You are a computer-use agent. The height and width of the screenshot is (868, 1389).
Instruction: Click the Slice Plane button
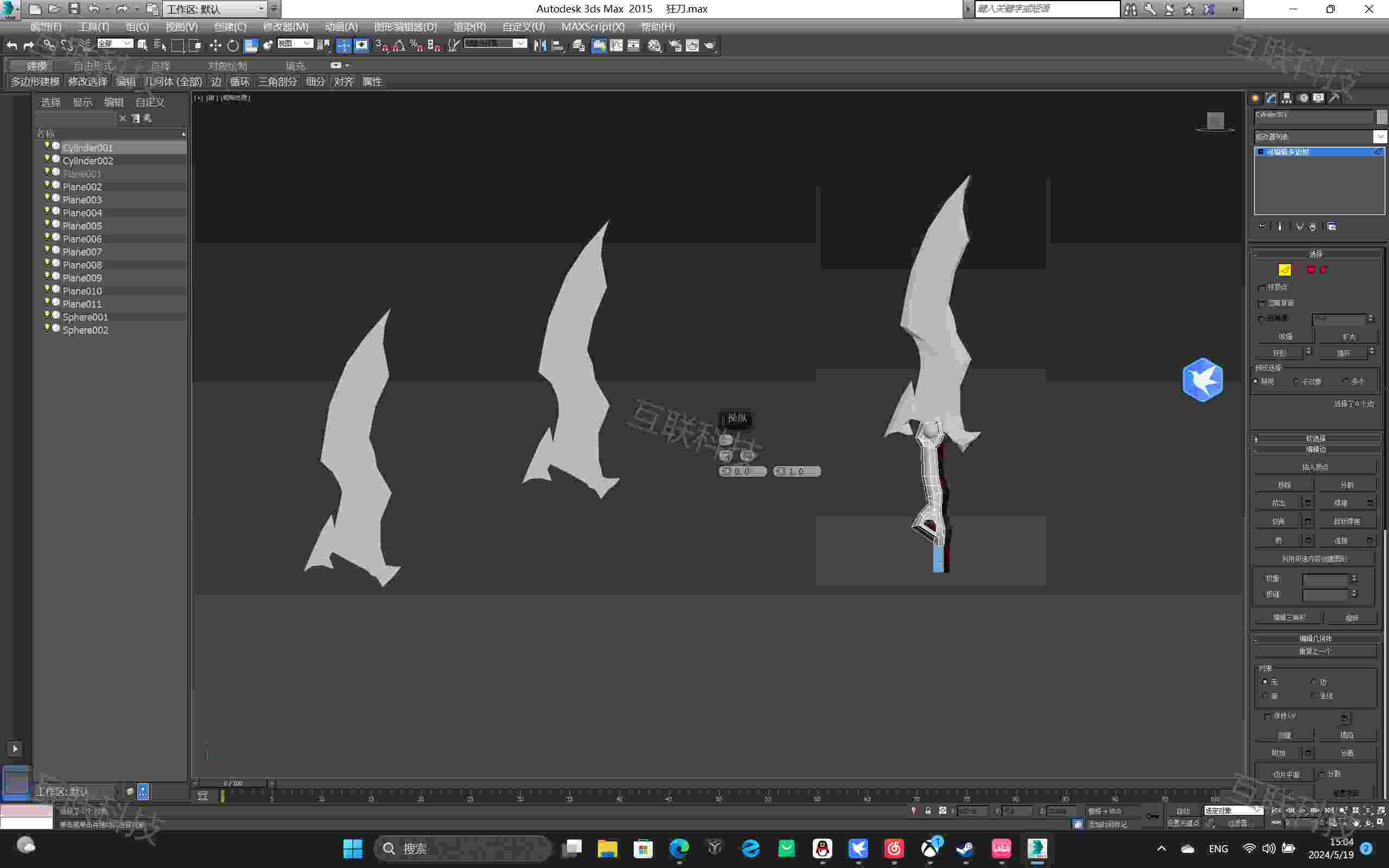click(x=1286, y=775)
